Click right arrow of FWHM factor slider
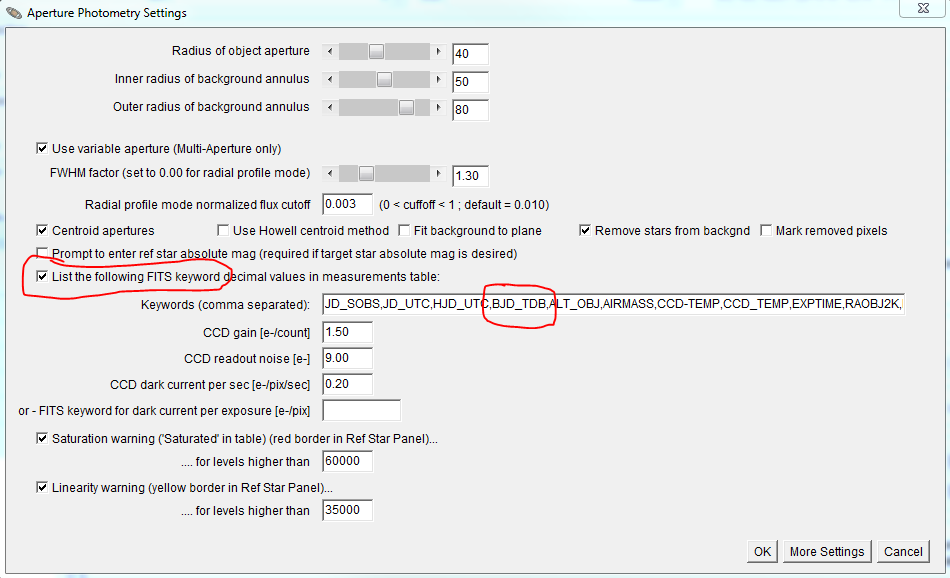 [438, 173]
